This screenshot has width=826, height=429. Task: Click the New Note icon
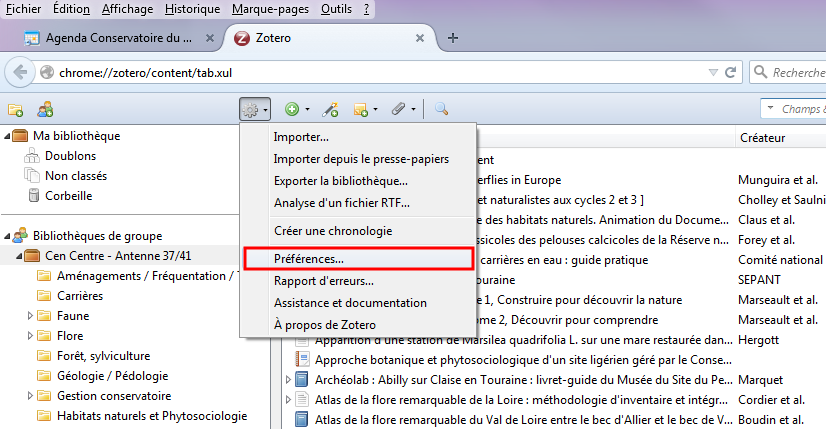pos(360,109)
